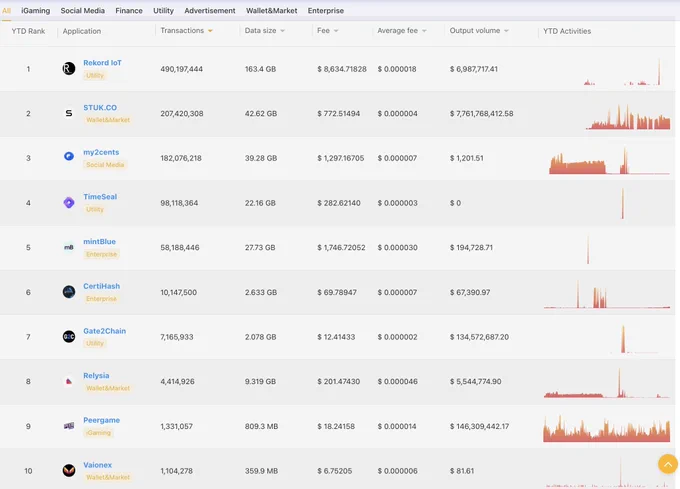Click the $ 0.000046 average fee value
Image resolution: width=680 pixels, height=489 pixels.
click(397, 381)
